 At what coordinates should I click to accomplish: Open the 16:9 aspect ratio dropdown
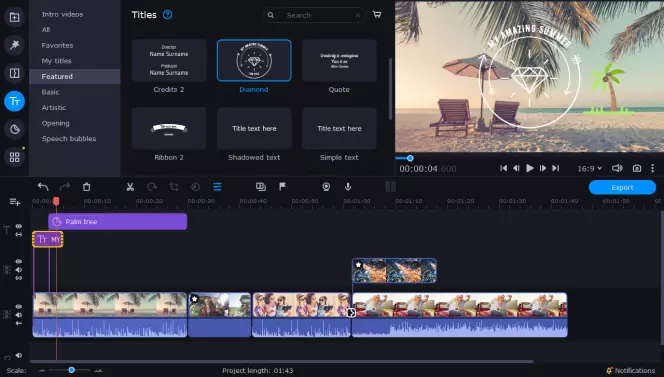(589, 168)
